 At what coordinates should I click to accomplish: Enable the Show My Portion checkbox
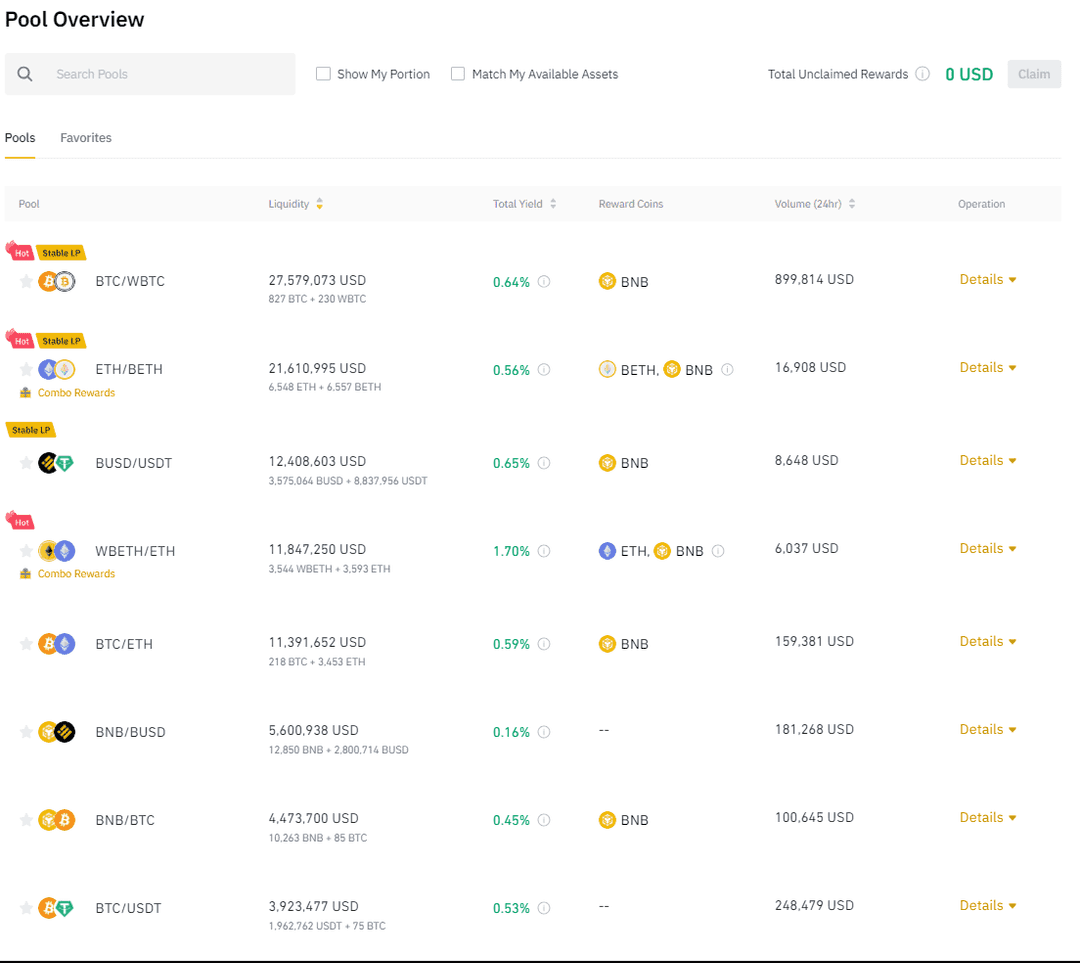323,73
